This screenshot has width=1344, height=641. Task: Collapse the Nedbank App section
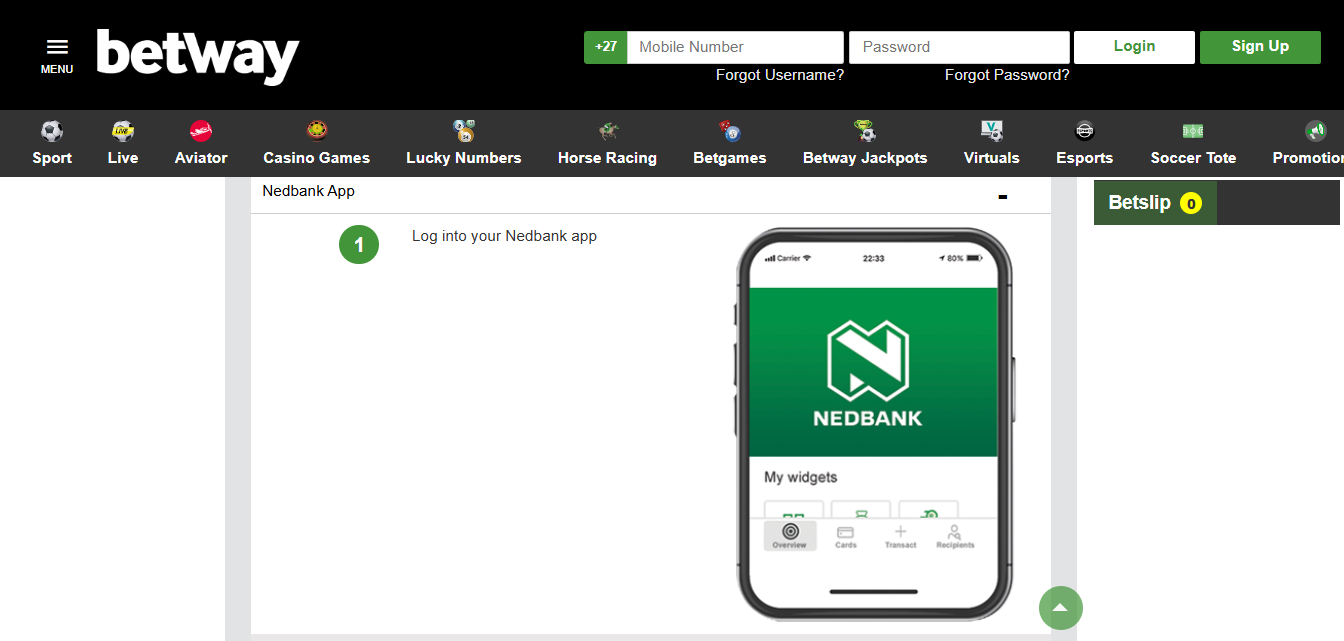tap(1001, 197)
